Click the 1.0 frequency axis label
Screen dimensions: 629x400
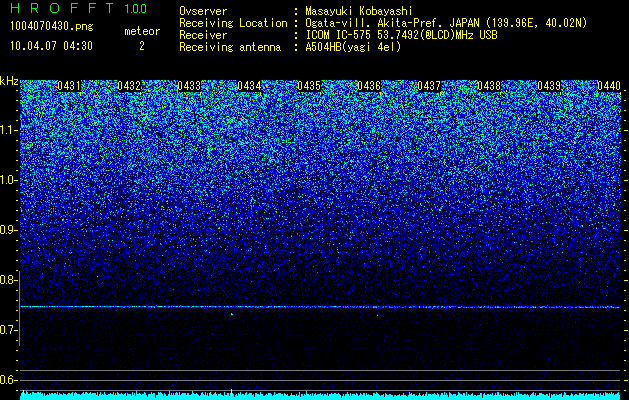(8, 180)
